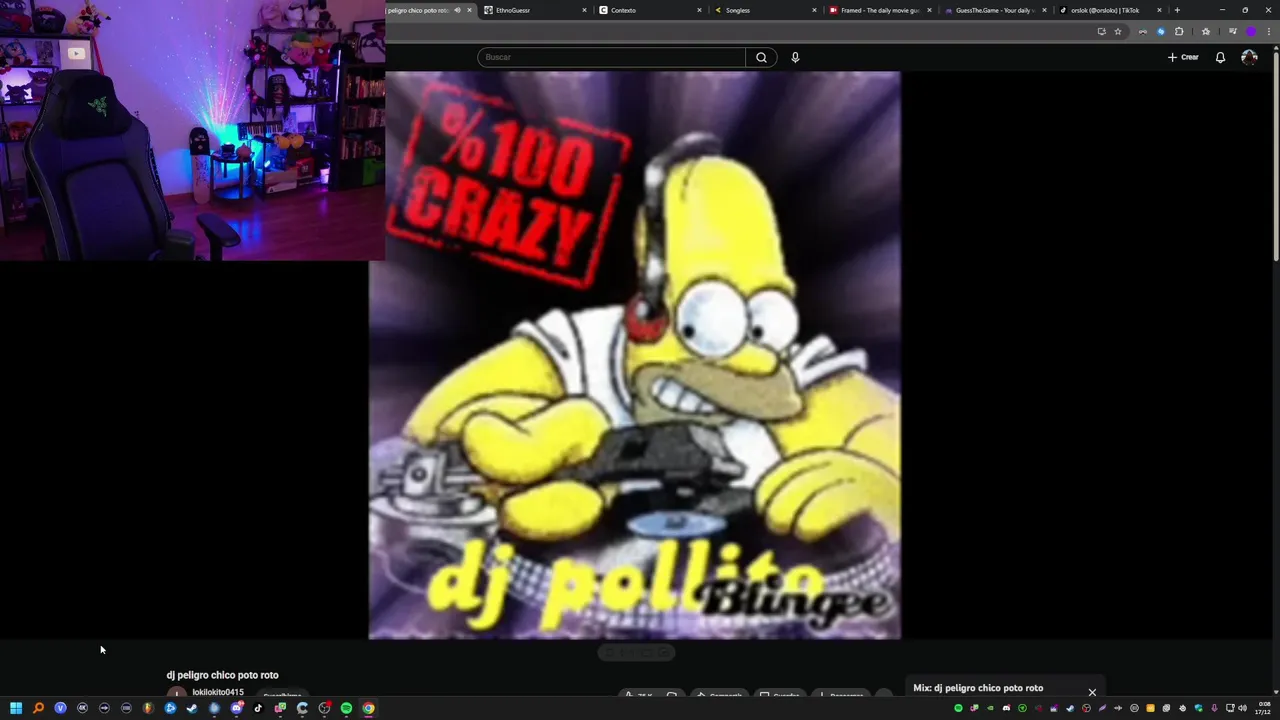The image size is (1280, 720).
Task: Open the Spotify icon in system tray
Action: 958,708
